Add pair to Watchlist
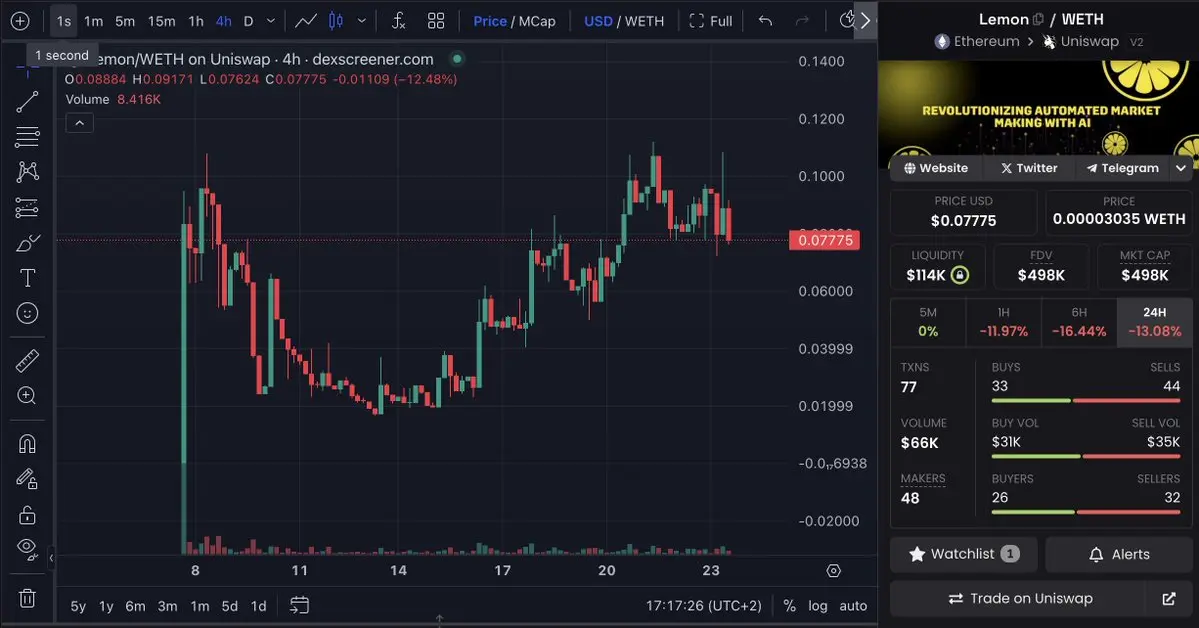 coord(963,554)
